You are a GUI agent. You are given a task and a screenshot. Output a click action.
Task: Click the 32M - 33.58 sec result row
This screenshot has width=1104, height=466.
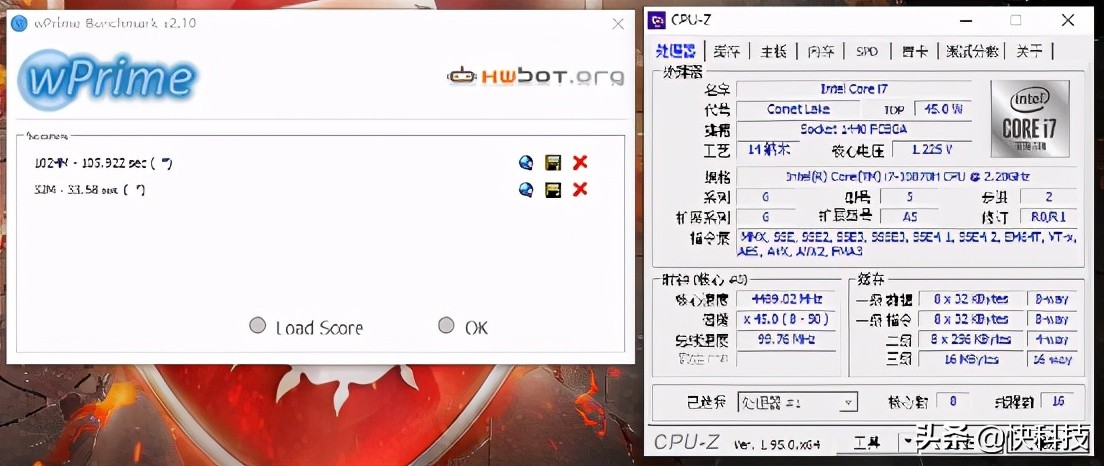tap(89, 189)
